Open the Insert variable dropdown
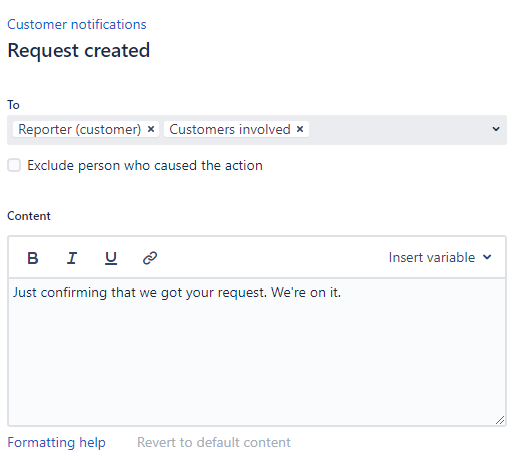Screen dimensions: 527x460 coord(440,258)
